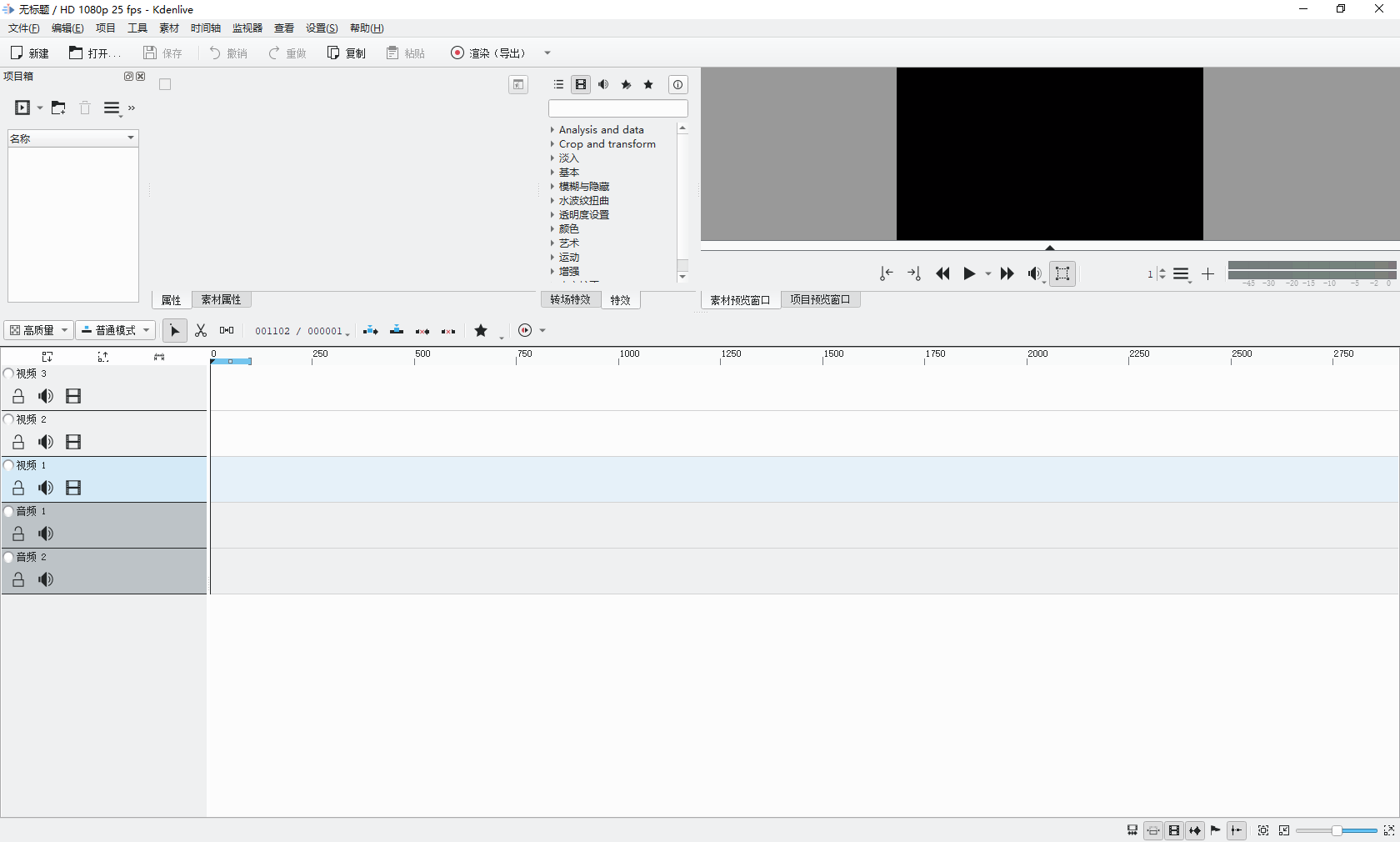The height and width of the screenshot is (842, 1400).
Task: Click the star favorite effects icon in timeline toolbar
Action: [481, 331]
